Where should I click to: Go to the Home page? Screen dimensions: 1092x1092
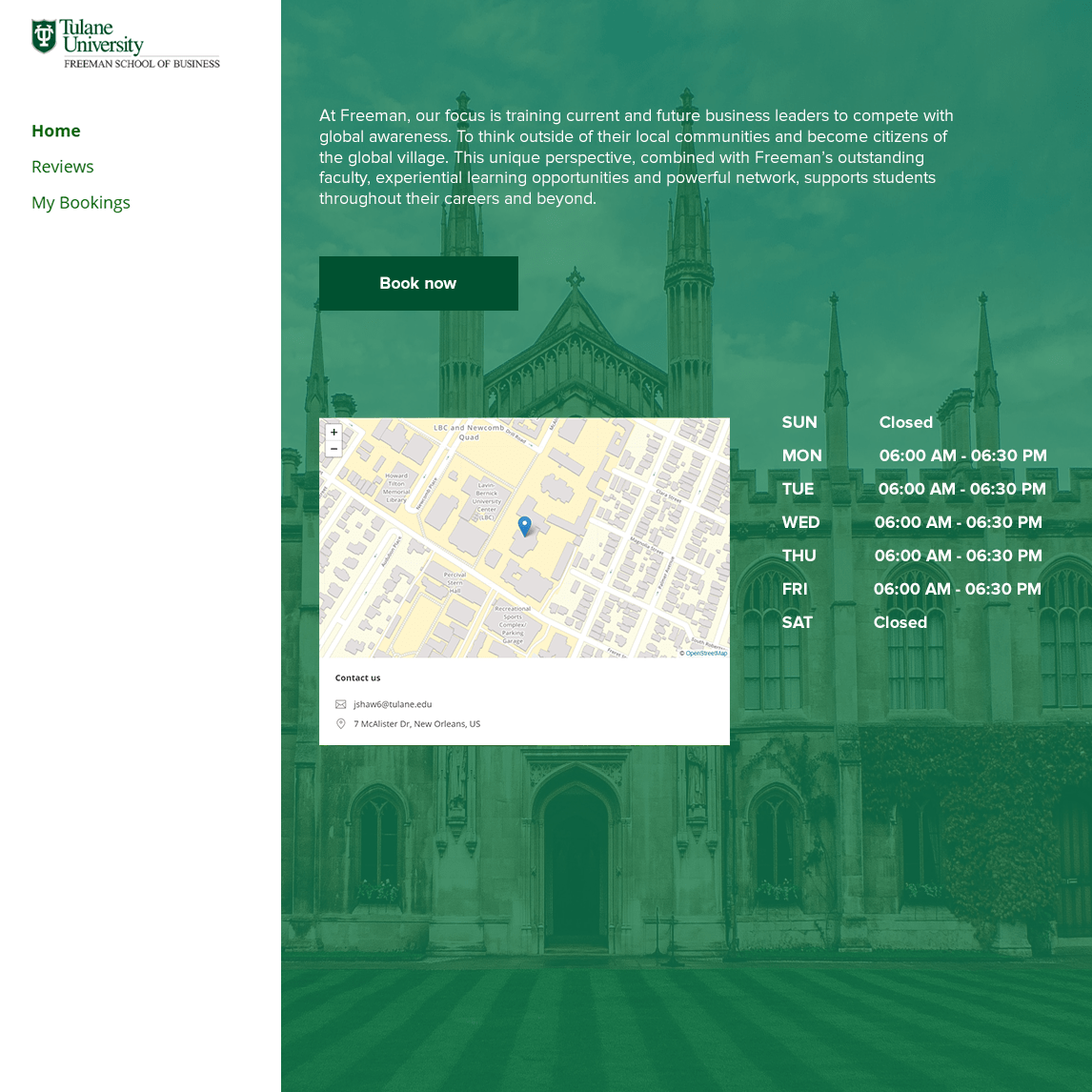[x=56, y=131]
